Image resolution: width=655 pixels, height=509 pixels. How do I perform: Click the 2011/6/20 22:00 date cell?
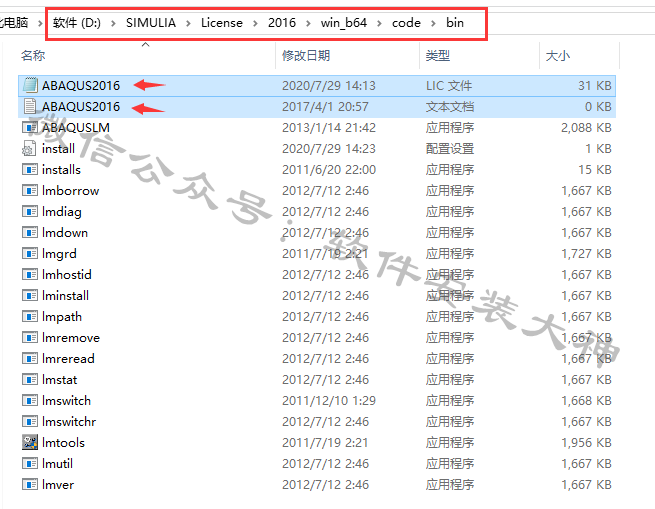click(329, 169)
